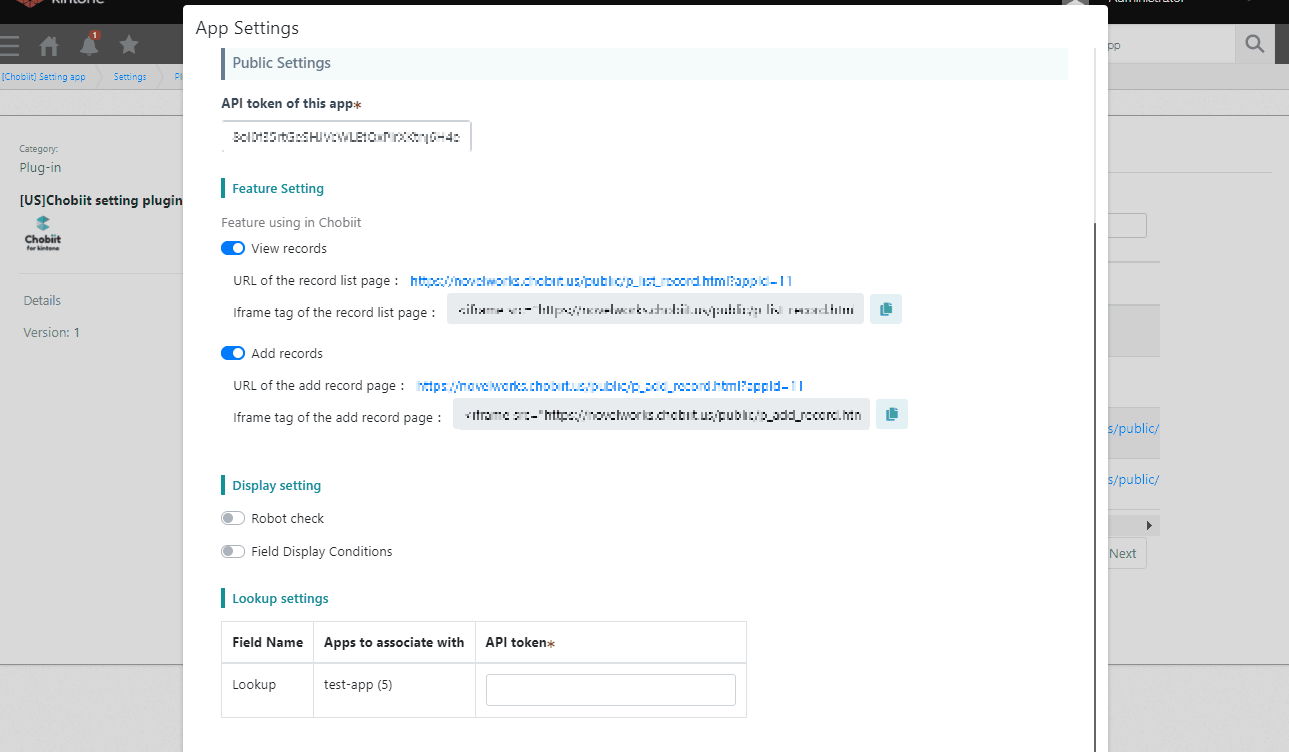1289x752 pixels.
Task: Click the Public Settings header
Action: coord(644,63)
